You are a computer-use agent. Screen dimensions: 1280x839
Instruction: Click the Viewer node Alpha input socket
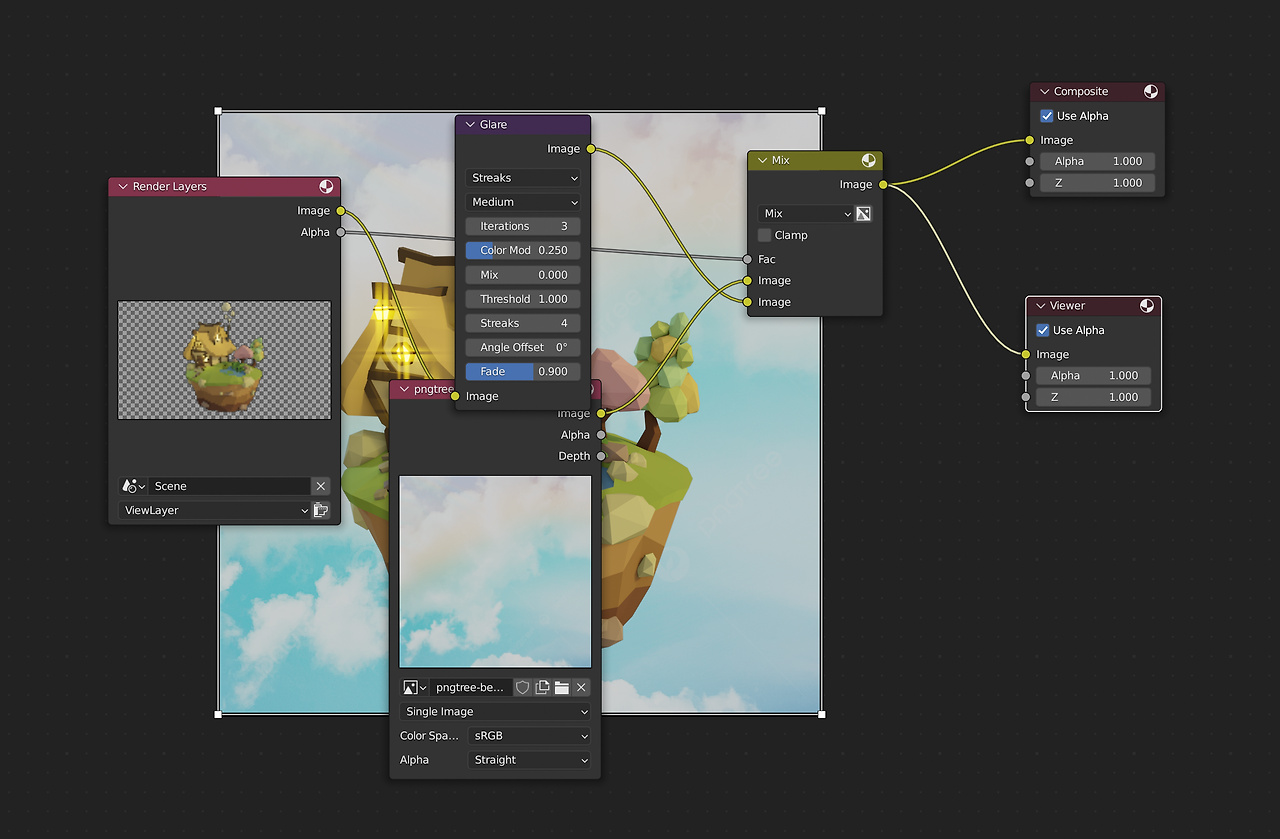[1026, 376]
